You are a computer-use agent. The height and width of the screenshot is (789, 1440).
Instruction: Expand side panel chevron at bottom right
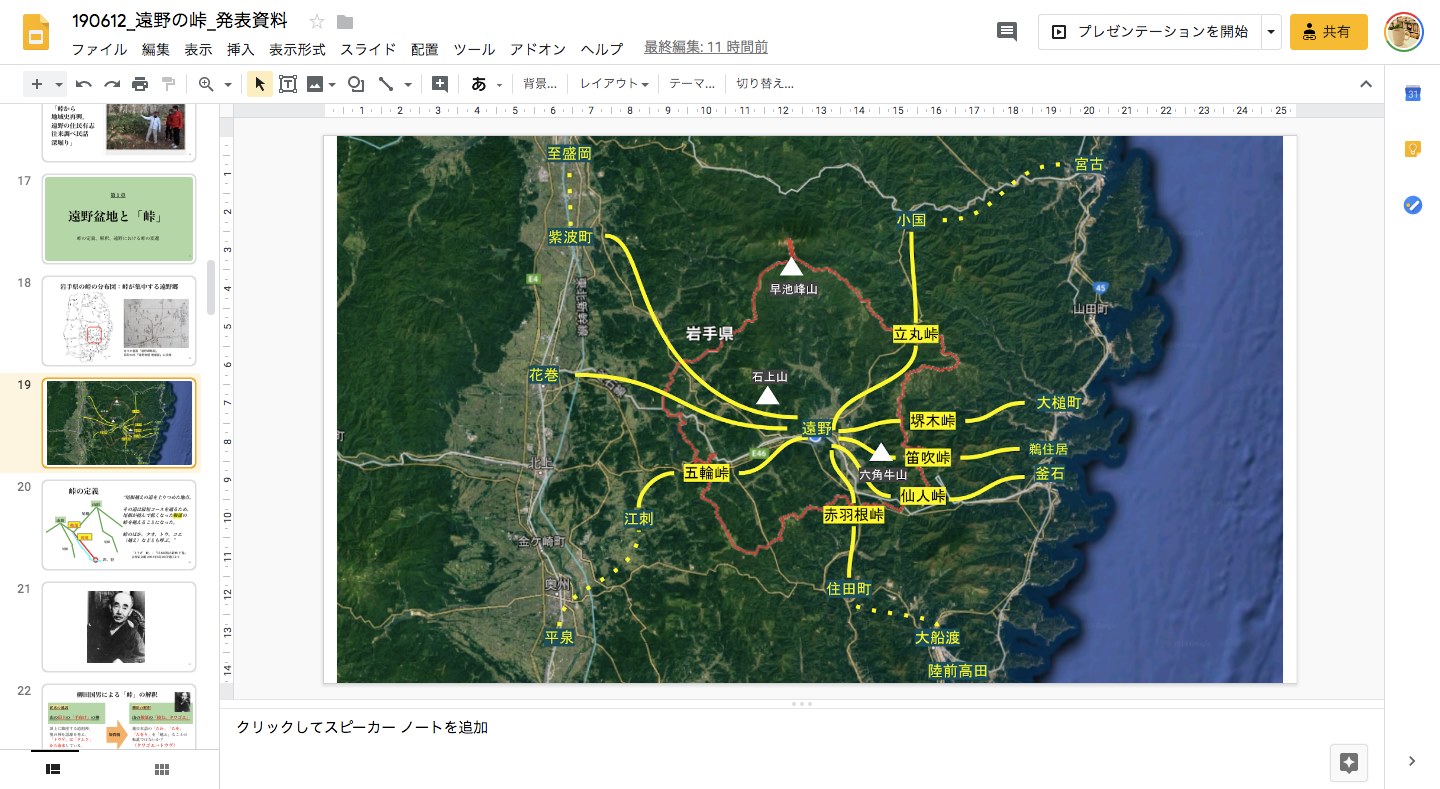pos(1412,761)
